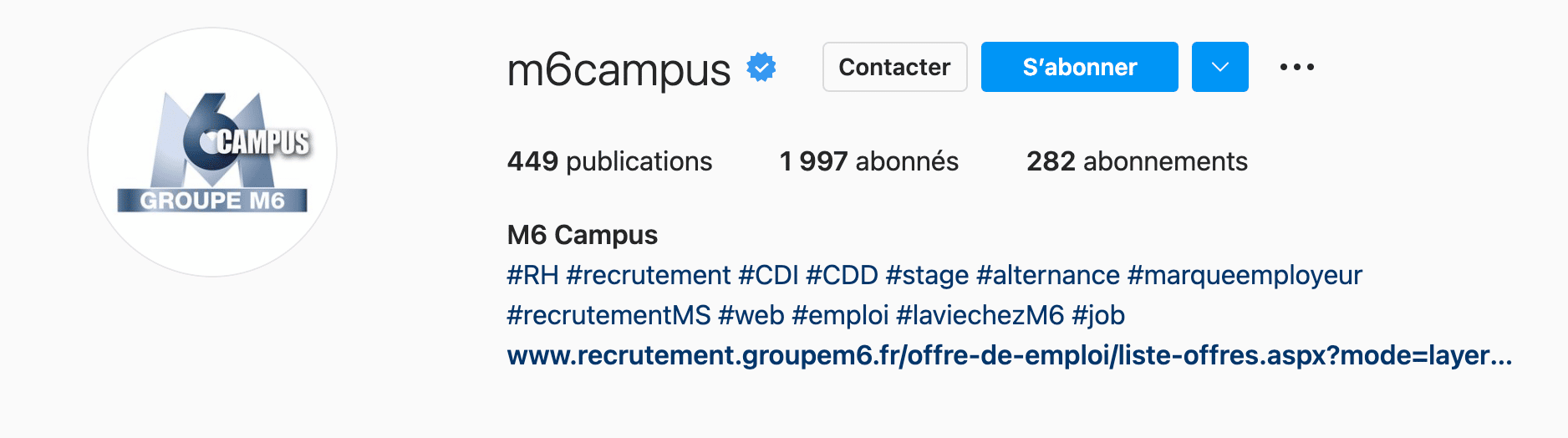Open the #RH hashtag
Image resolution: width=1568 pixels, height=438 pixels.
532,275
